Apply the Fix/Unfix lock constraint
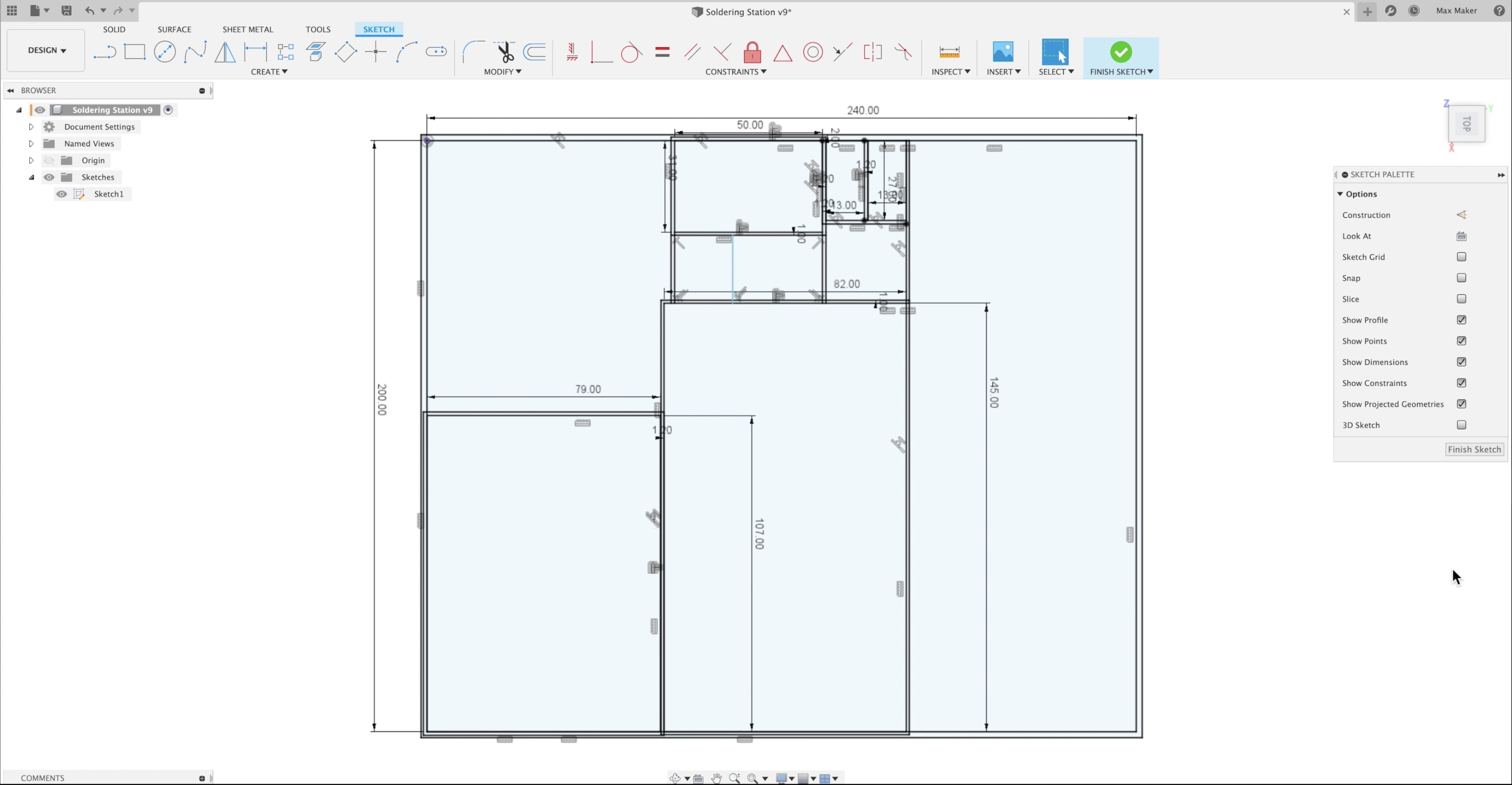The height and width of the screenshot is (785, 1512). point(752,52)
